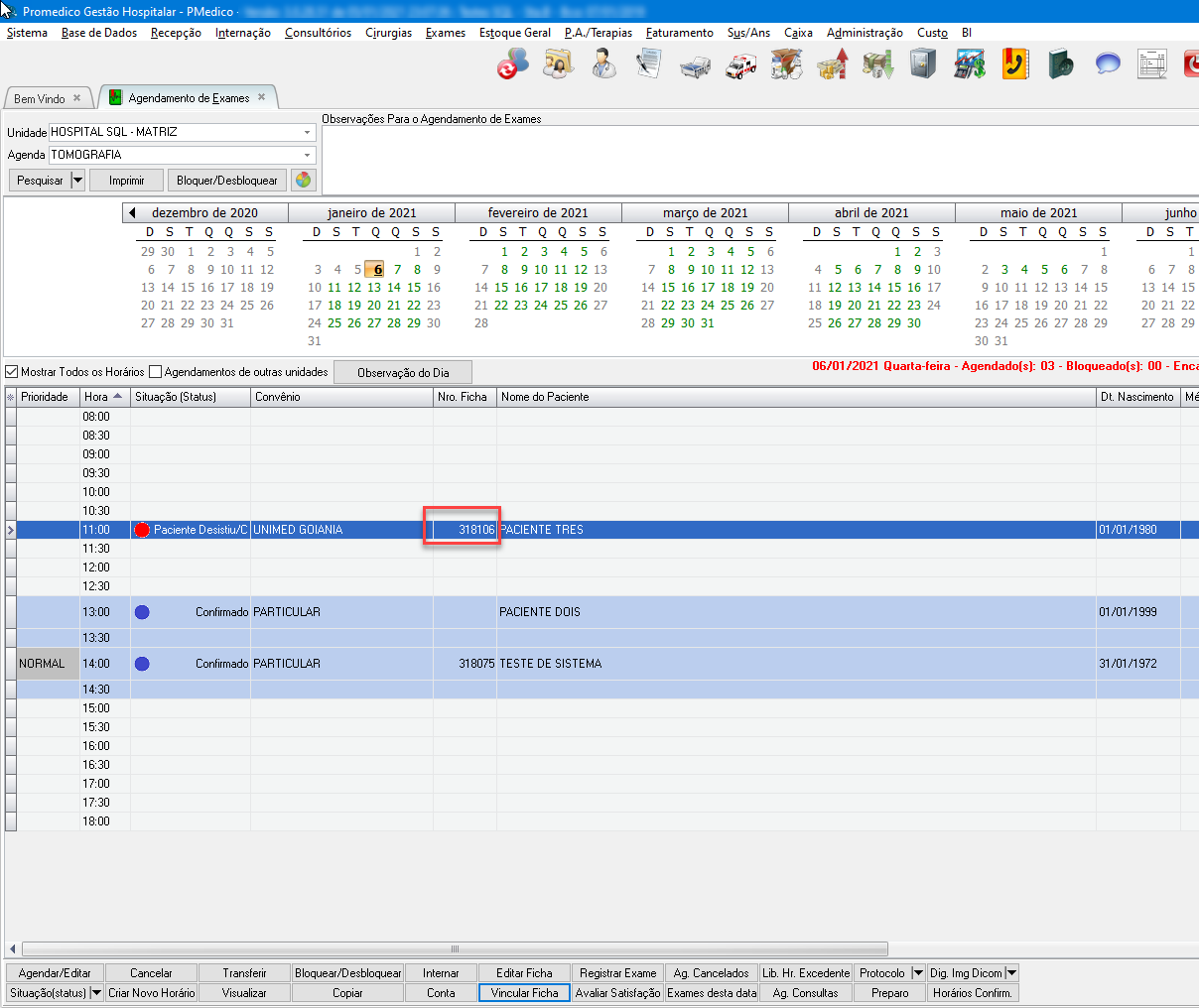
Task: Expand the Pesquisar dropdown arrow
Action: point(77,181)
